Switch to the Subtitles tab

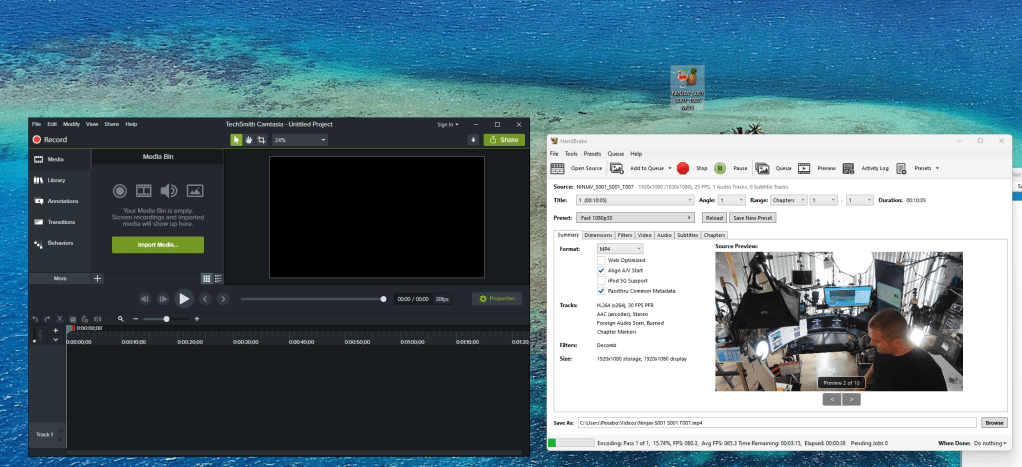pos(688,235)
